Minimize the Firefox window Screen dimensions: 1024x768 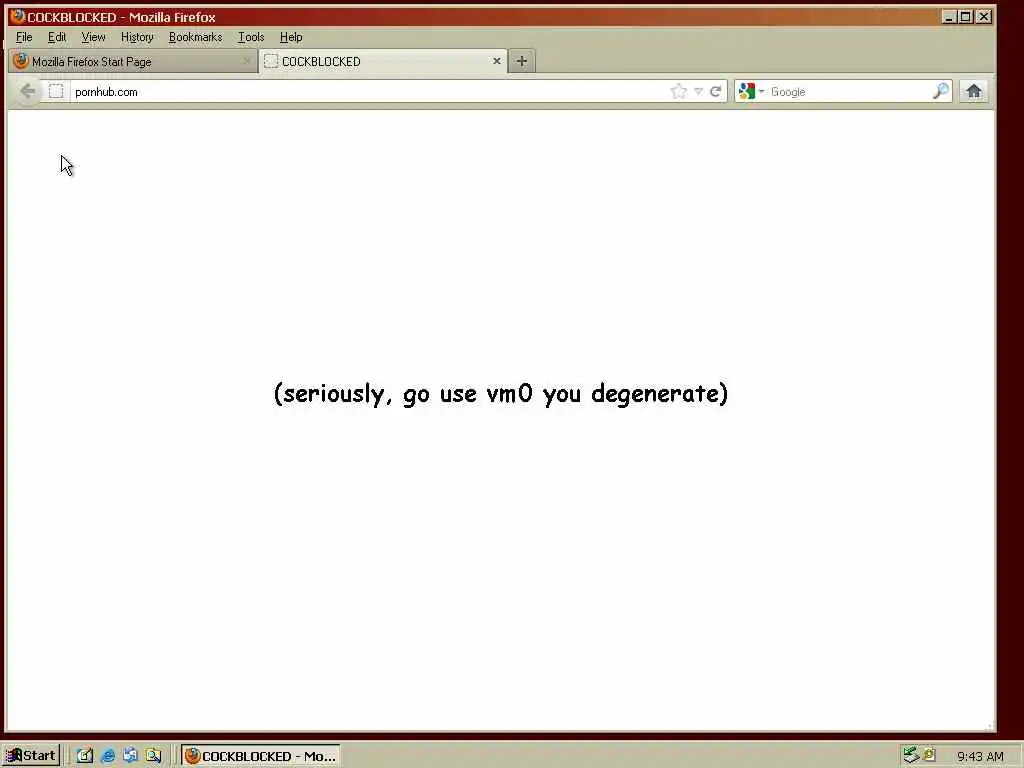click(949, 17)
